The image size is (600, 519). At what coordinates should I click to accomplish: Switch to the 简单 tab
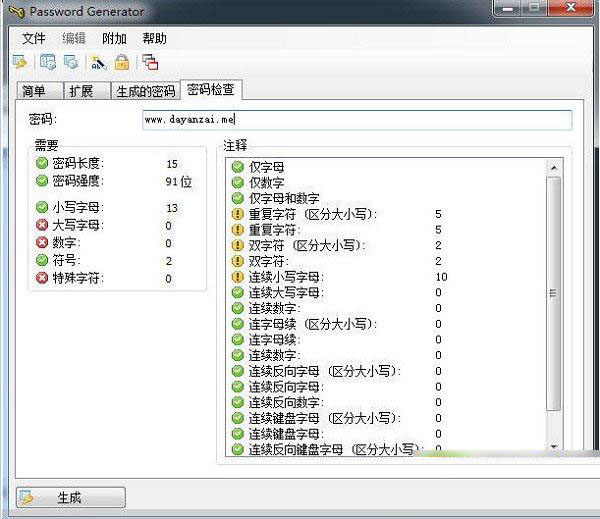(x=40, y=91)
